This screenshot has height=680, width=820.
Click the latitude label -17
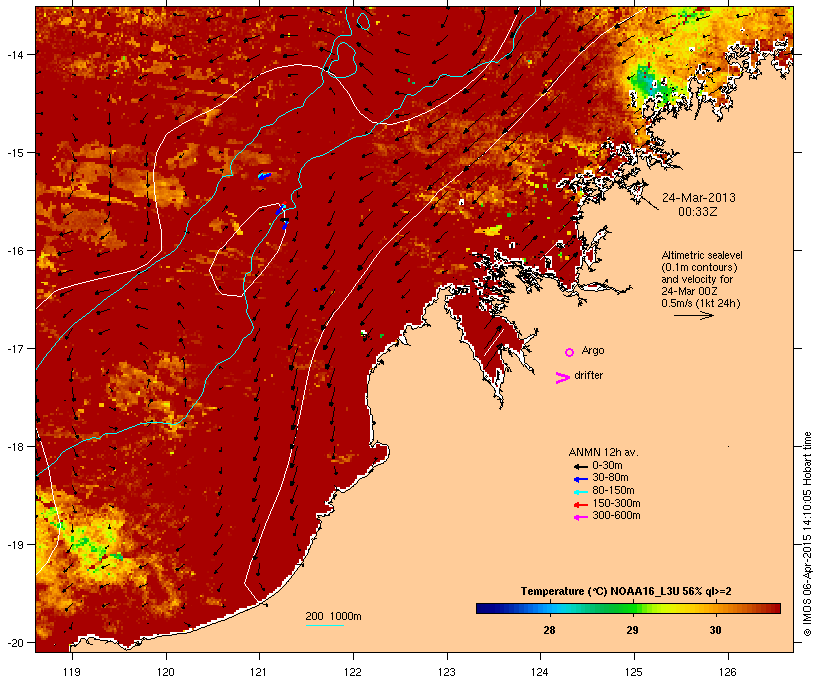click(14, 349)
